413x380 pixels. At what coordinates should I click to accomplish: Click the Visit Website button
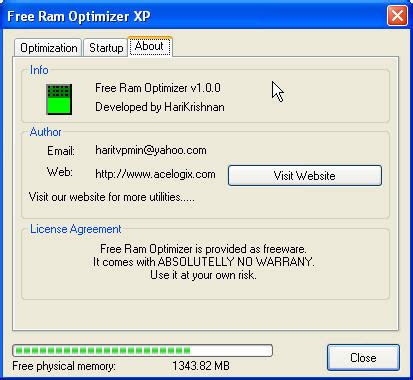point(305,175)
